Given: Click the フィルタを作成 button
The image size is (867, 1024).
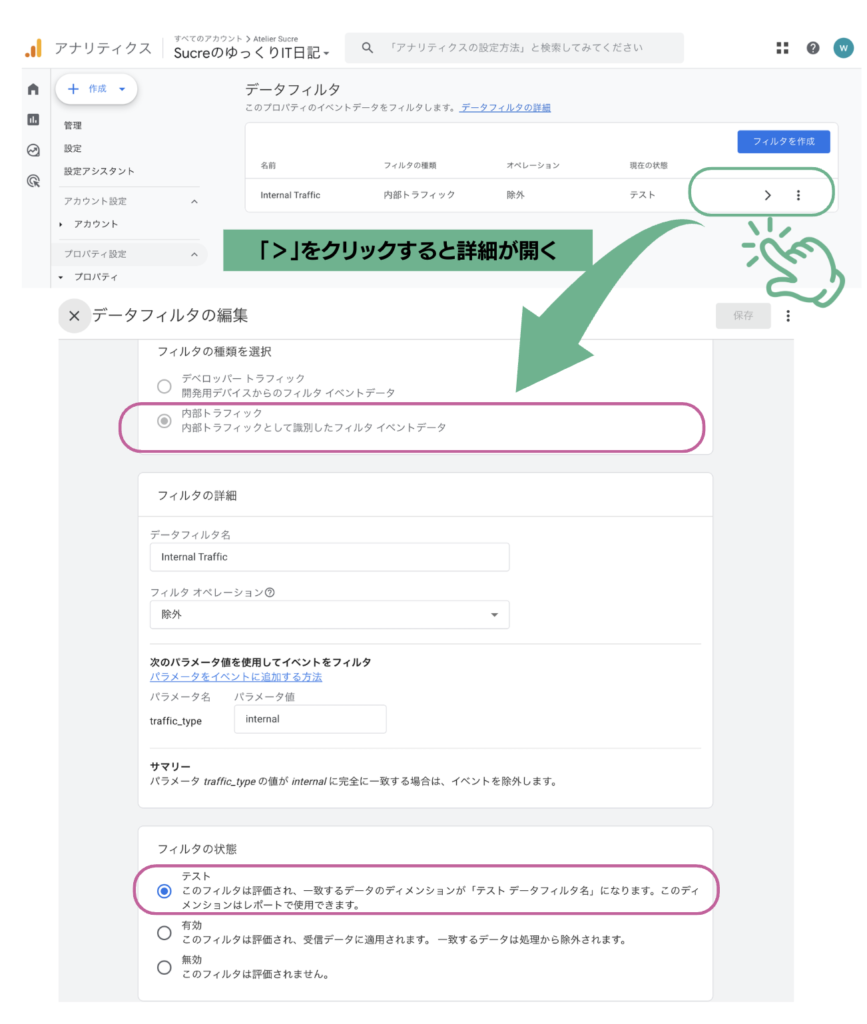Looking at the screenshot, I should pyautogui.click(x=783, y=142).
